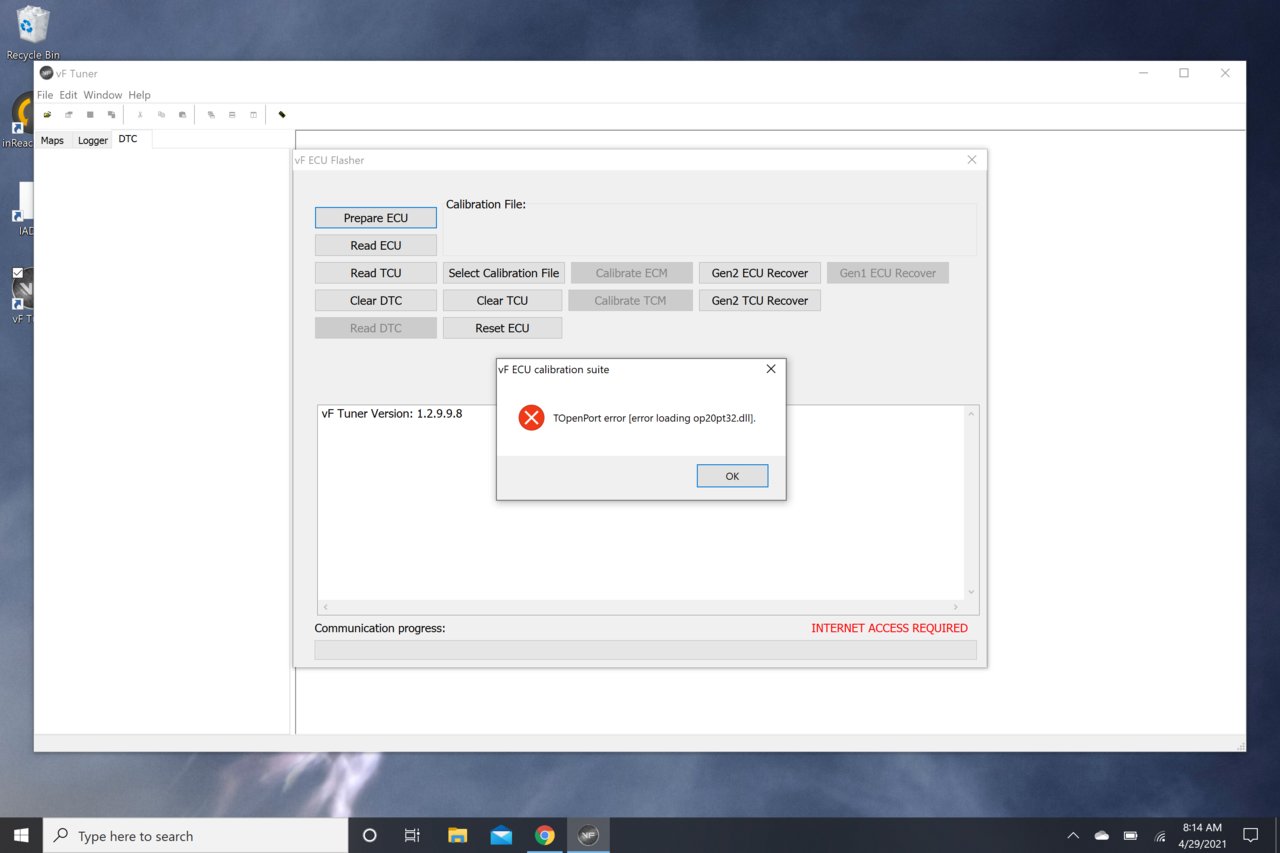
Task: Click the OneDrive cloud tray icon
Action: point(1102,835)
